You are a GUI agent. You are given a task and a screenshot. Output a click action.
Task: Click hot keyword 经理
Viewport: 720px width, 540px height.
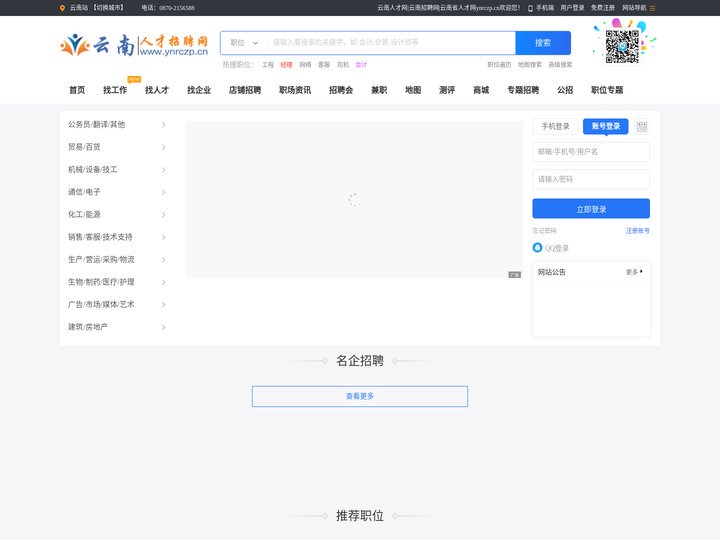pyautogui.click(x=287, y=65)
